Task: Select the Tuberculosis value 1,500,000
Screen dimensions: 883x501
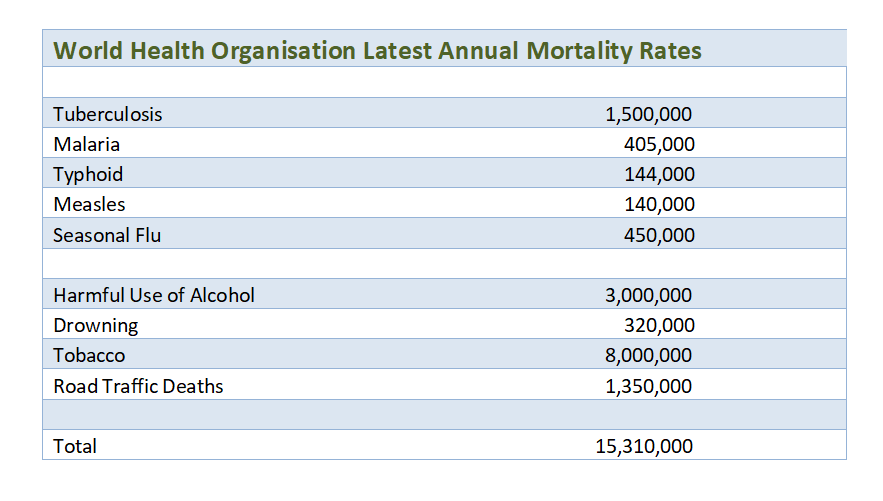Action: tap(648, 114)
